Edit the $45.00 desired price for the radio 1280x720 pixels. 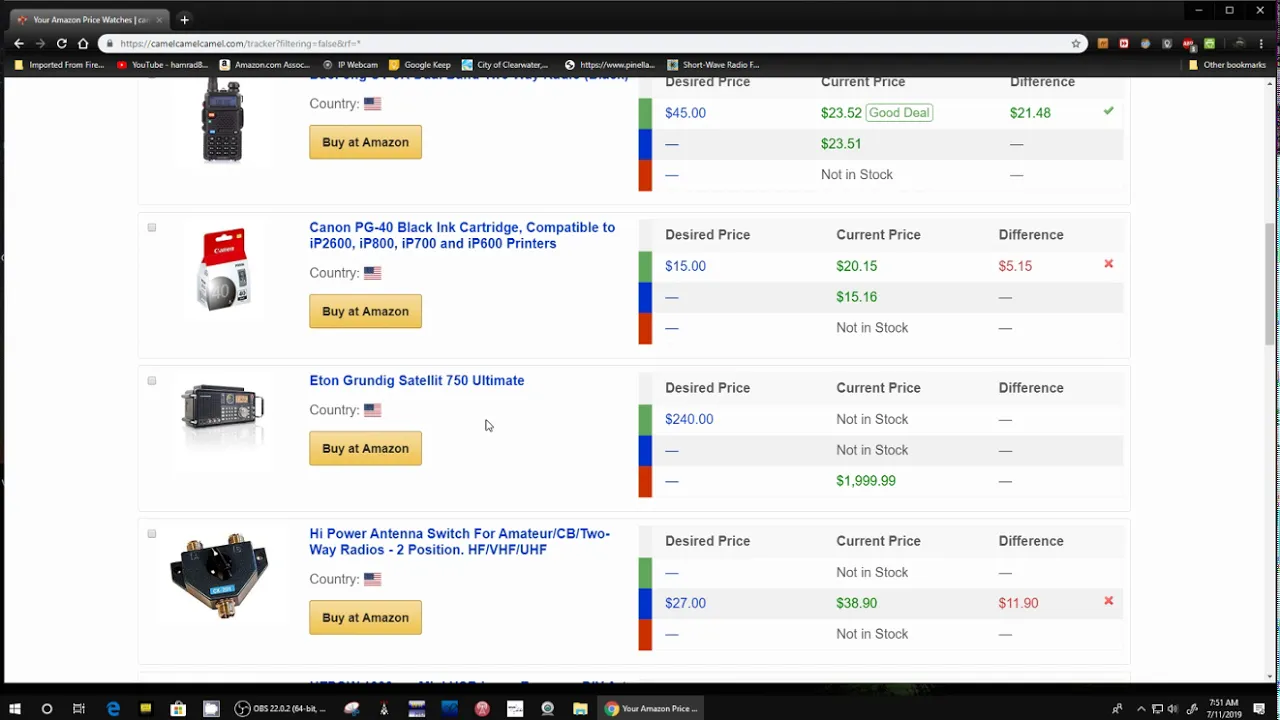(x=685, y=113)
